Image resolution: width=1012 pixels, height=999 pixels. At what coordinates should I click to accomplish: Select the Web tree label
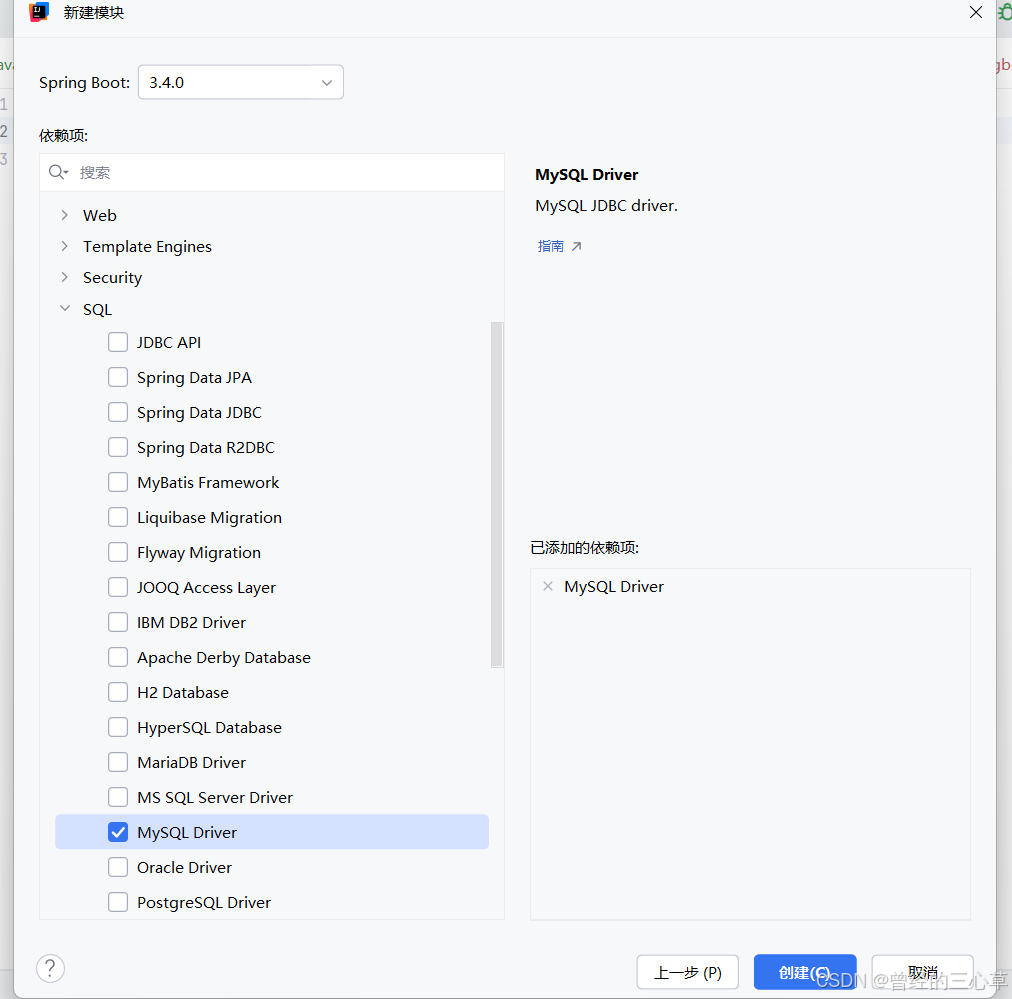tap(99, 216)
